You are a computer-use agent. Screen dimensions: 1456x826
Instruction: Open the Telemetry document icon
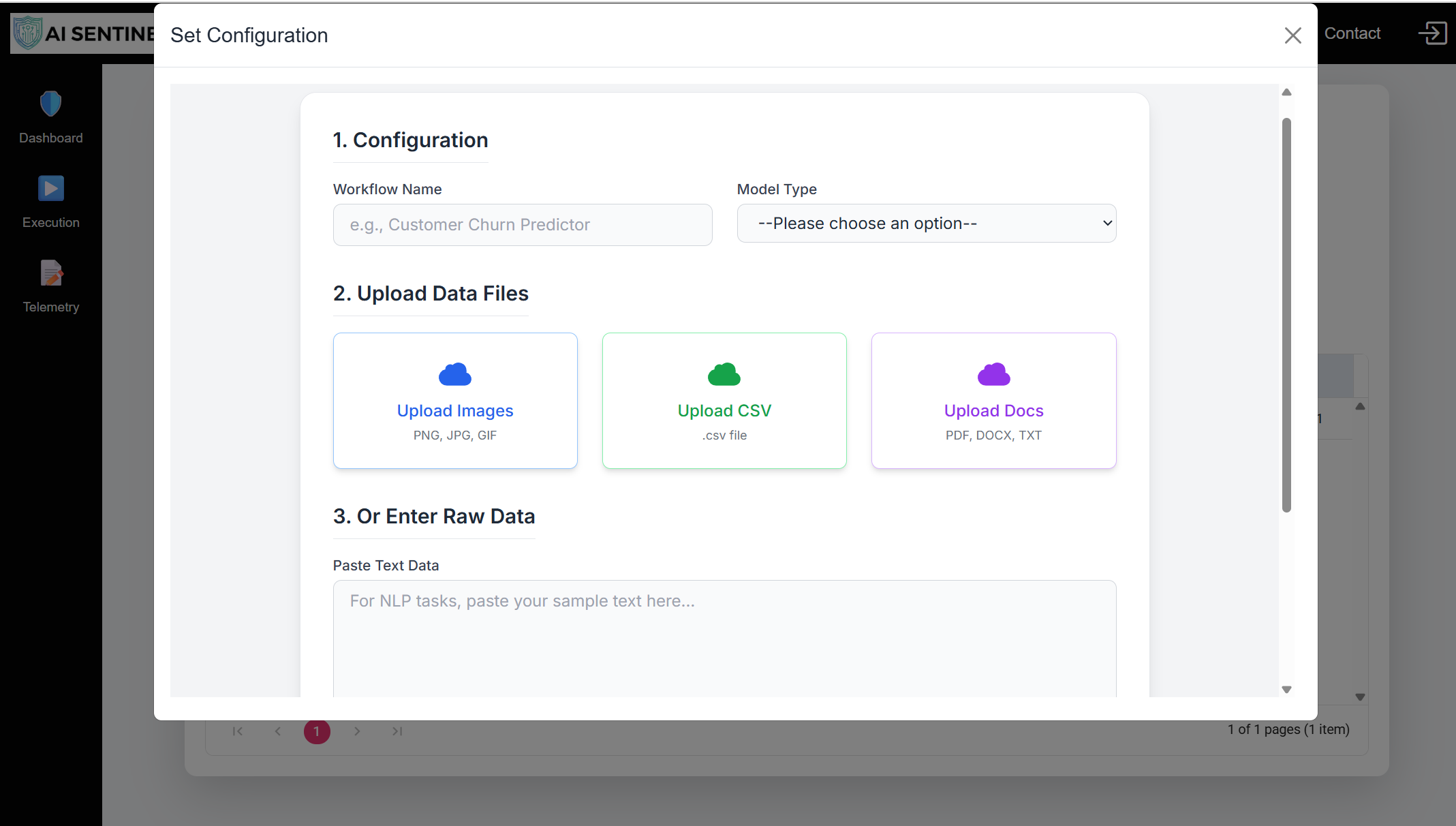50,273
